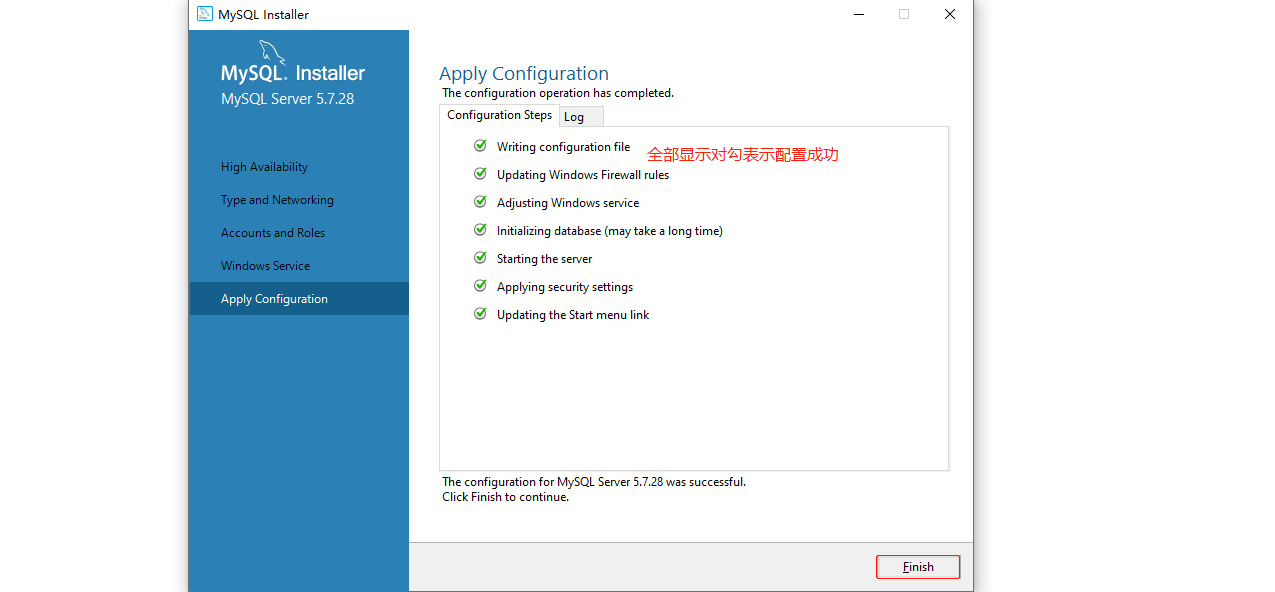This screenshot has width=1275, height=592.
Task: Click the MySQL Server 5.7.28 sidebar label
Action: (x=287, y=99)
